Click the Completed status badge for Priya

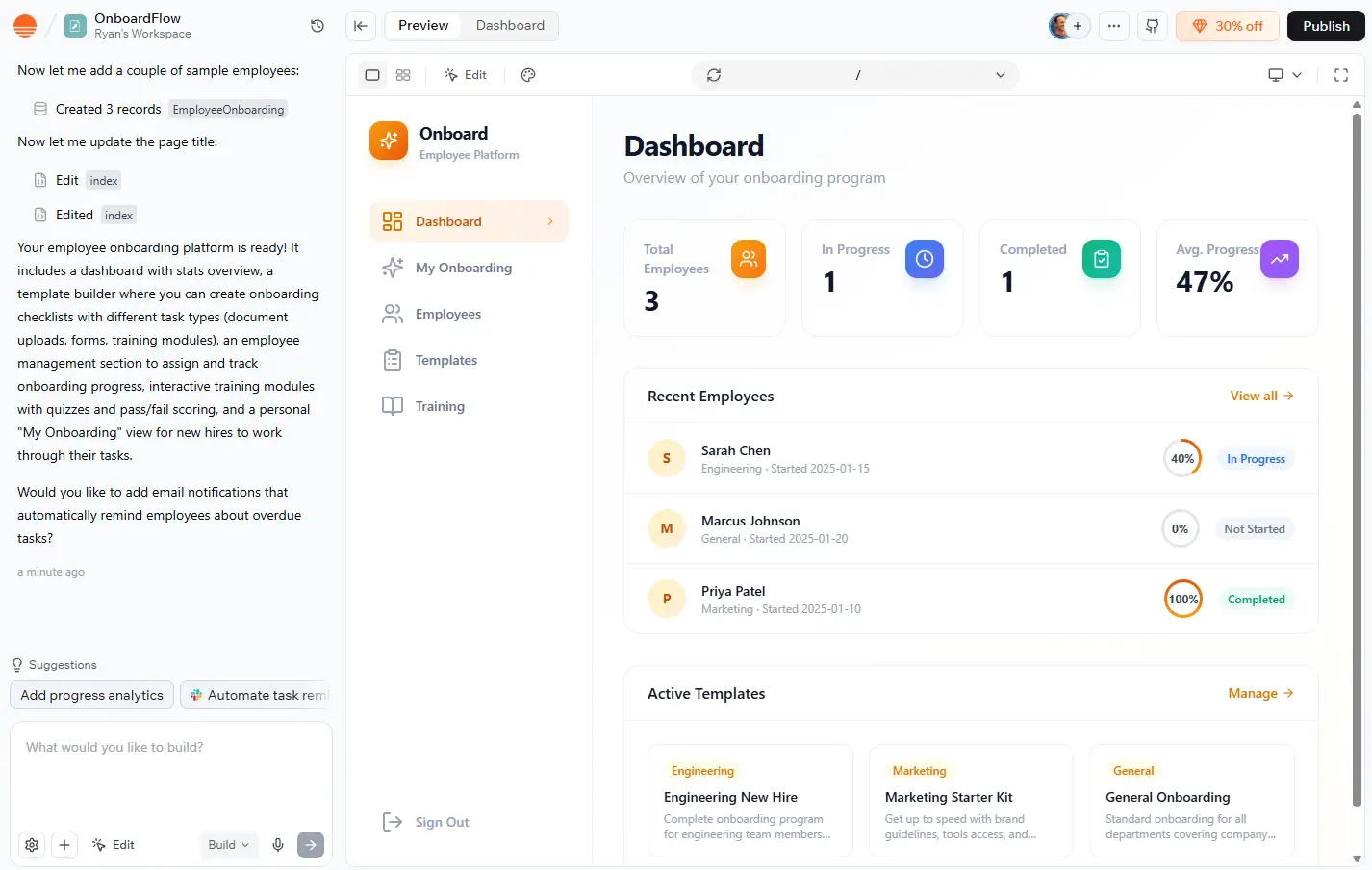coord(1256,600)
